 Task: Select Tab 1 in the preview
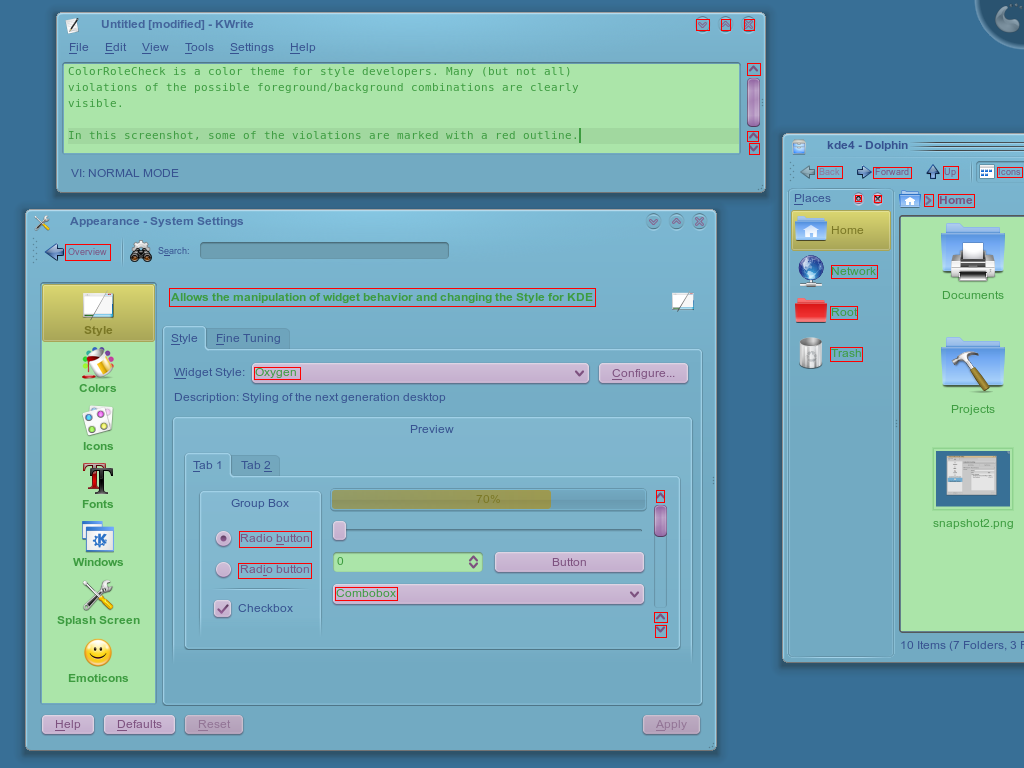click(208, 465)
